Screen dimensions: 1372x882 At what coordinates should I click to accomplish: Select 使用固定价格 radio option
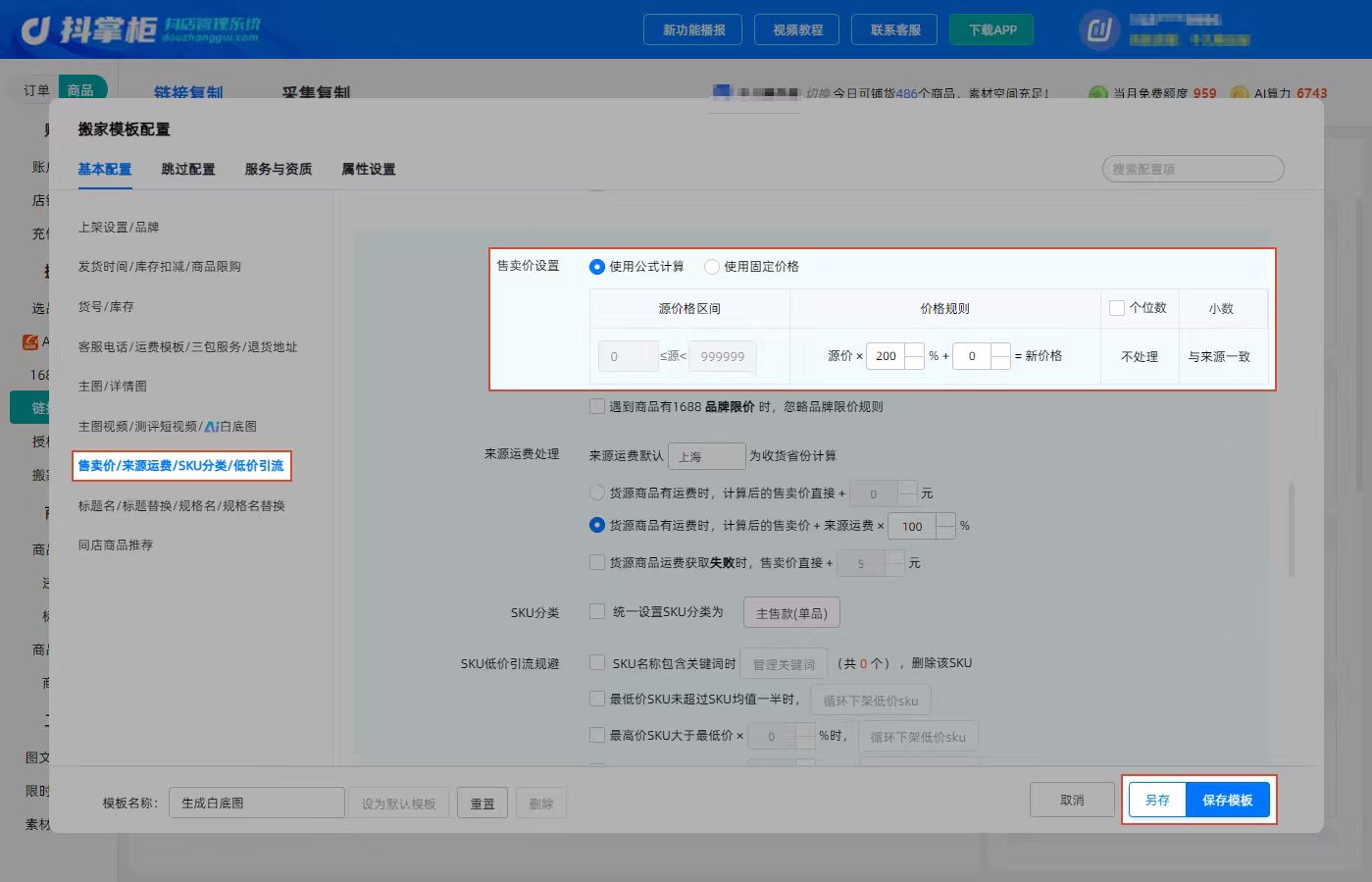click(712, 267)
